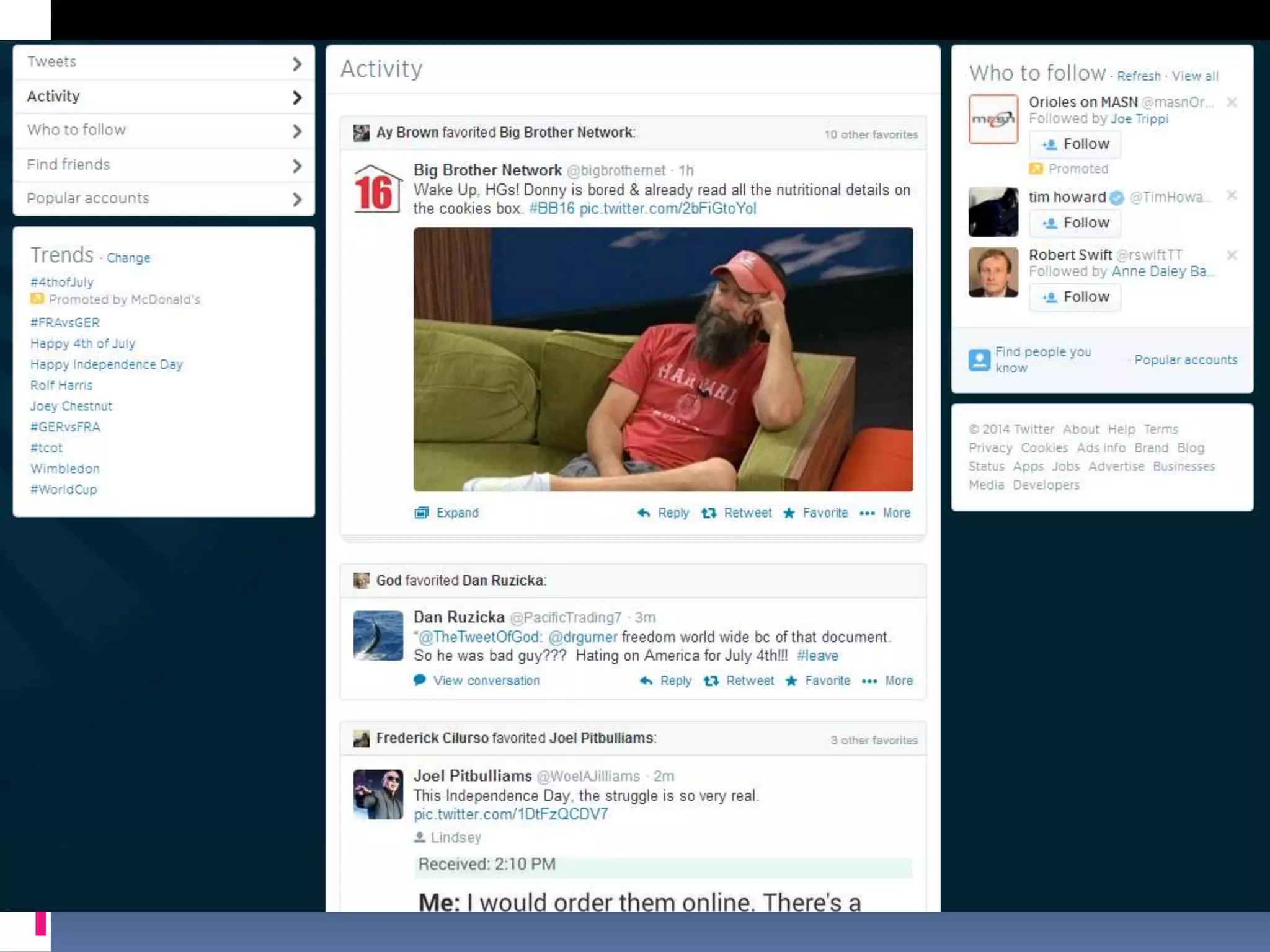The image size is (1270, 952).
Task: Expand Popular accounts sidebar chevron
Action: coord(297,199)
